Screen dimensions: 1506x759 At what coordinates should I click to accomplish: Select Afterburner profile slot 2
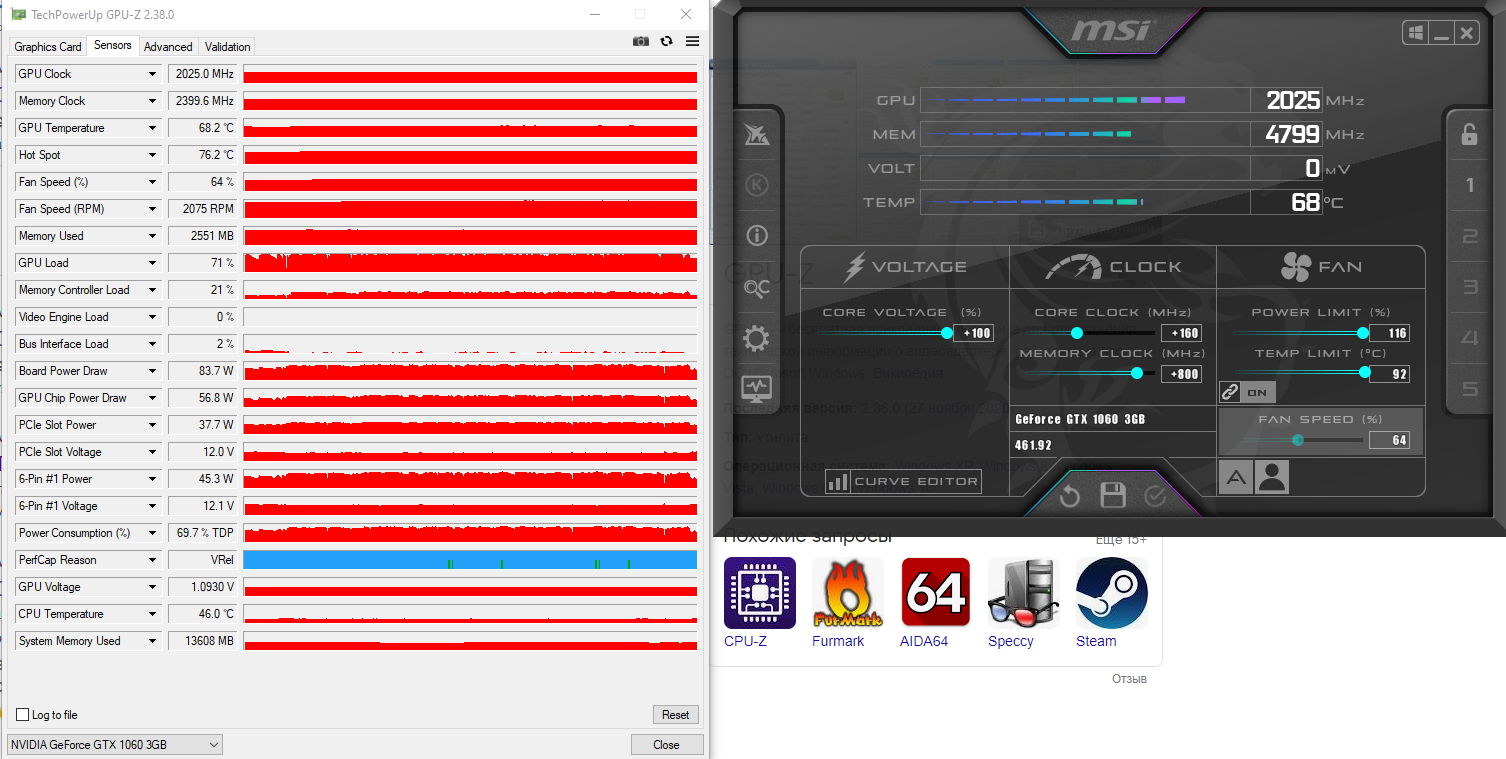pyautogui.click(x=1470, y=236)
